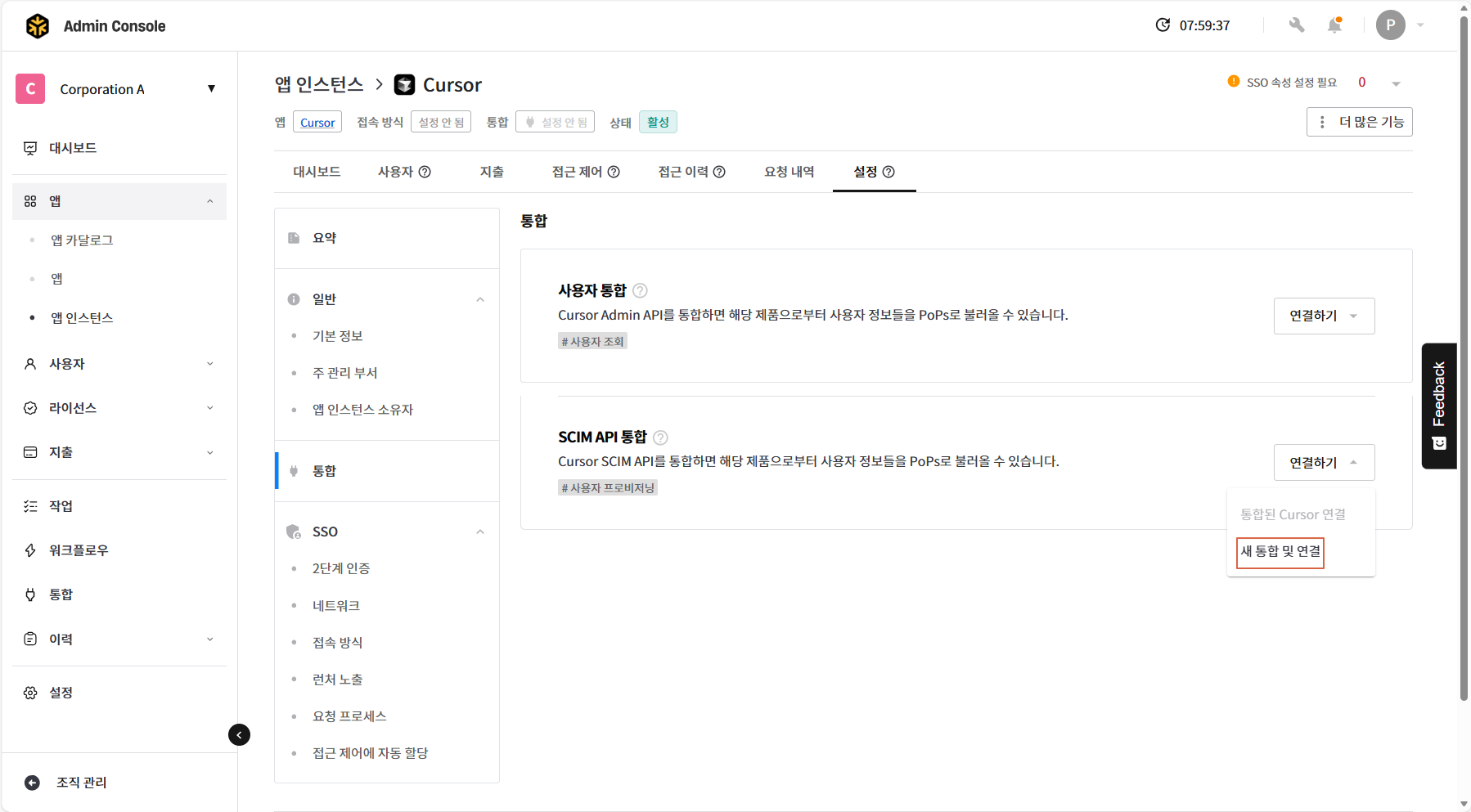Open the notification bell
The height and width of the screenshot is (812, 1471).
click(1334, 25)
